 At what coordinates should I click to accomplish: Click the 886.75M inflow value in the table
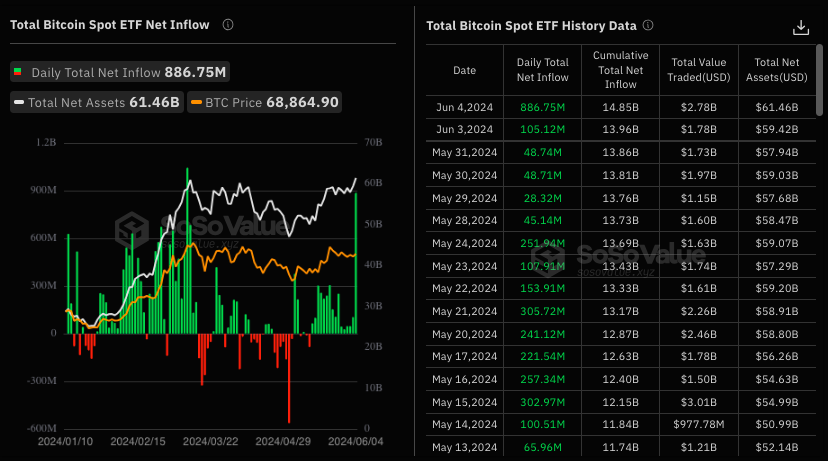click(542, 106)
